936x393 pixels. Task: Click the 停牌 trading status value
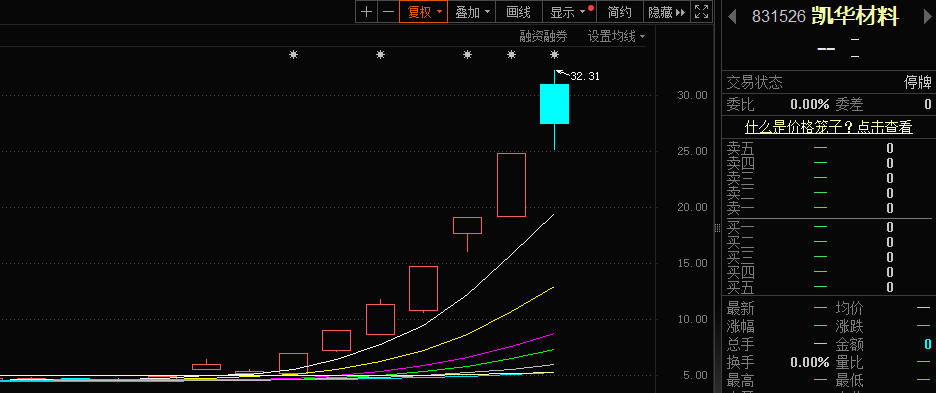point(917,82)
